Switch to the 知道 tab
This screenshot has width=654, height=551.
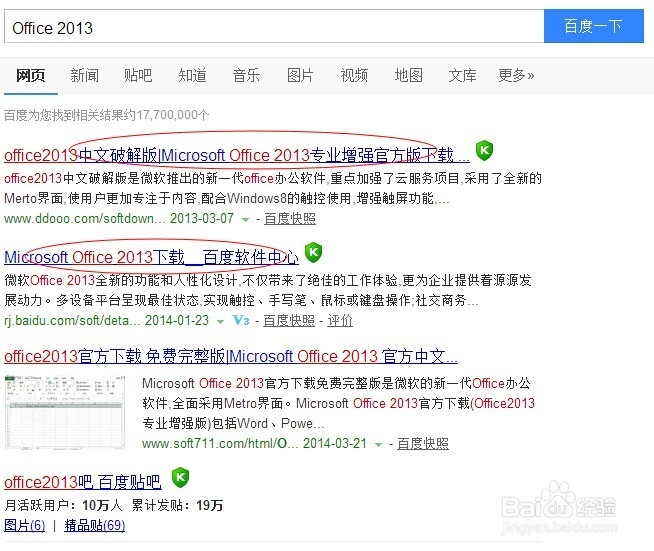click(192, 75)
